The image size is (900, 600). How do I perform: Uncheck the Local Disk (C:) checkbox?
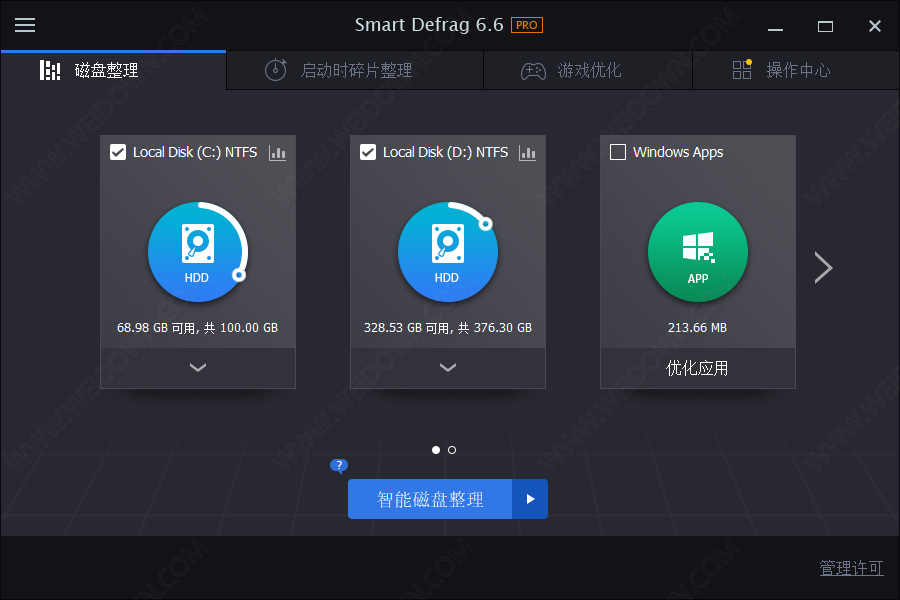118,152
